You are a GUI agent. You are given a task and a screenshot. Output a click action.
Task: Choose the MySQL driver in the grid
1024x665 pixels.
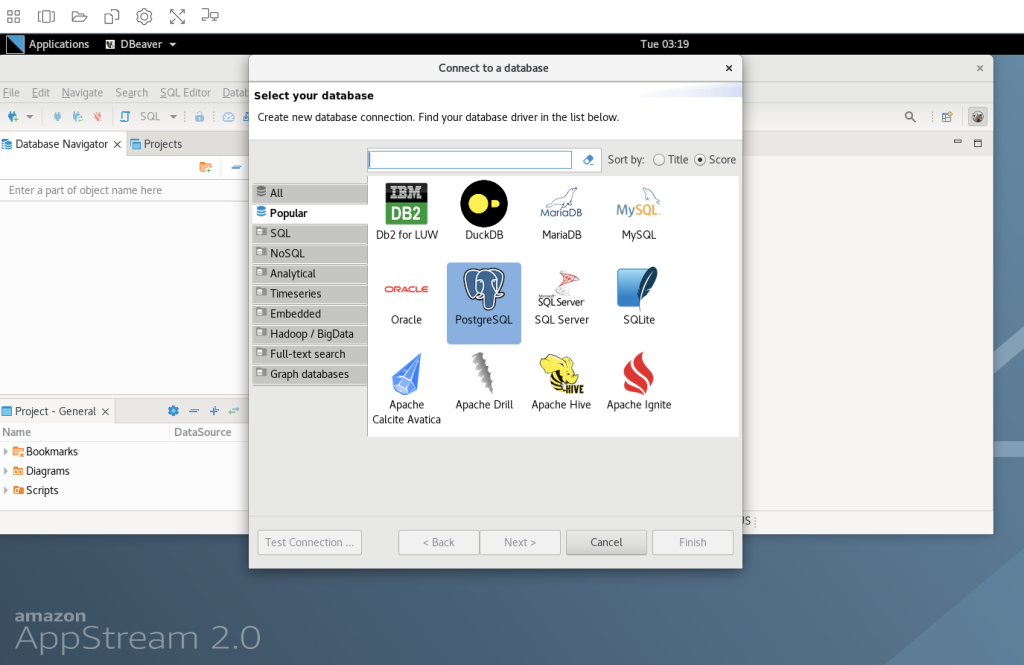[638, 210]
